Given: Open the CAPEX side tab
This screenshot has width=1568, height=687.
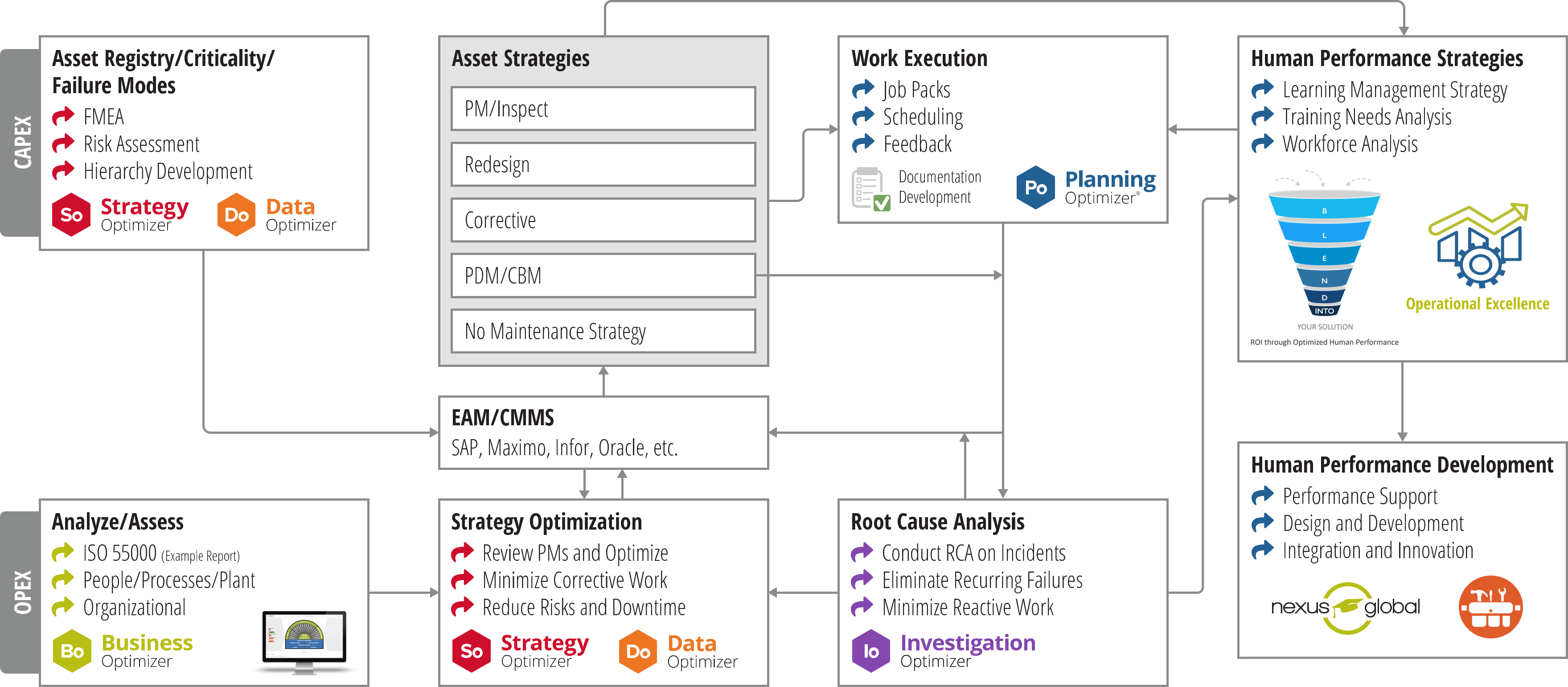Looking at the screenshot, I should (x=20, y=143).
